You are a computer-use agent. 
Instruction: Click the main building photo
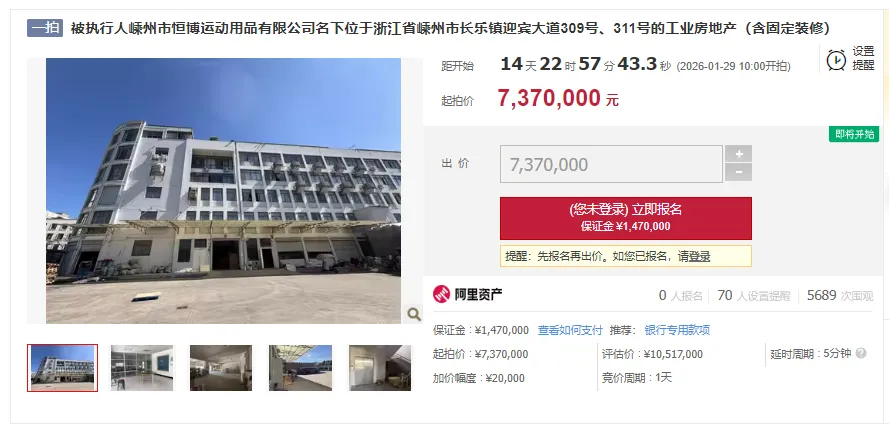(223, 190)
